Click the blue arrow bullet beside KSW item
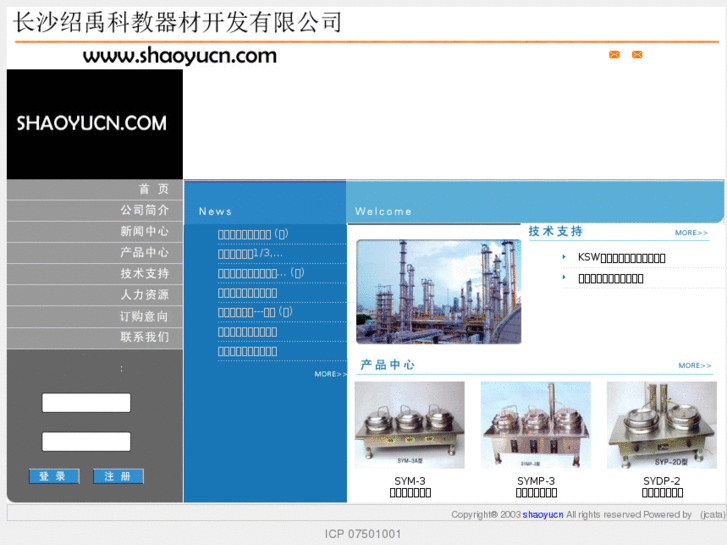 (564, 256)
